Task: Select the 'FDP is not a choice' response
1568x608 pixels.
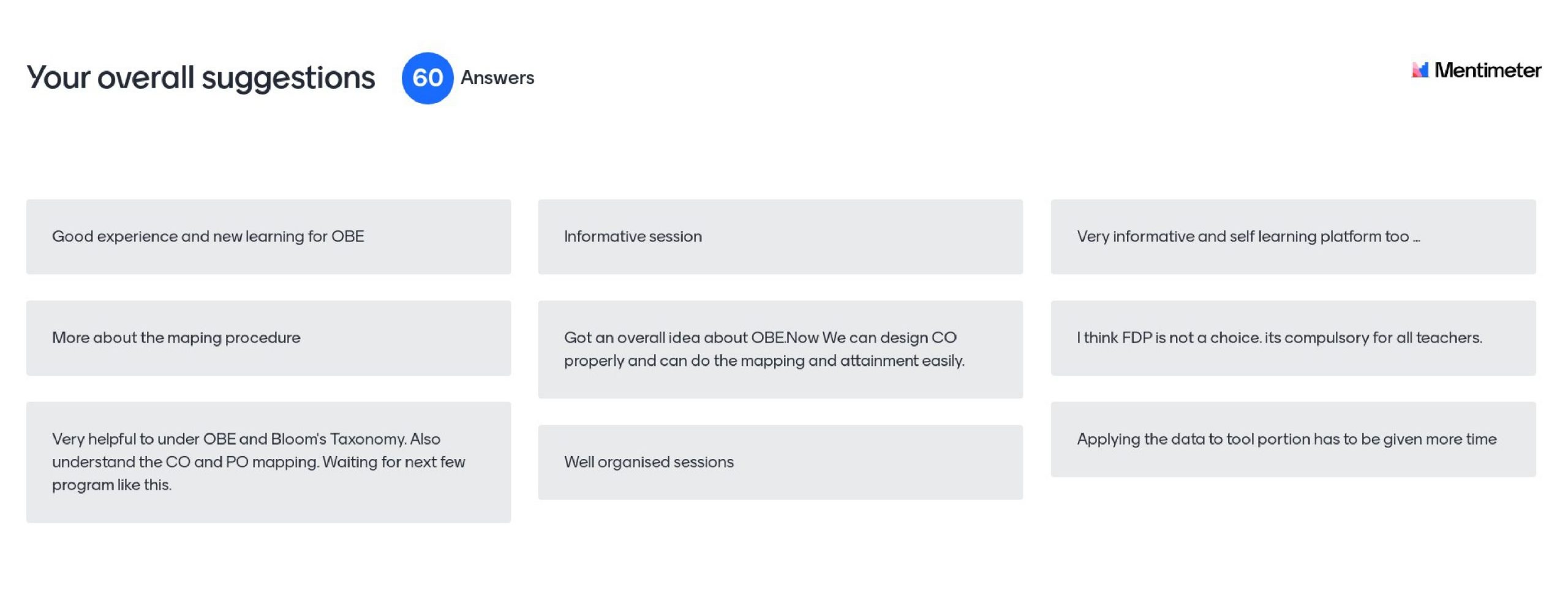Action: [1292, 338]
